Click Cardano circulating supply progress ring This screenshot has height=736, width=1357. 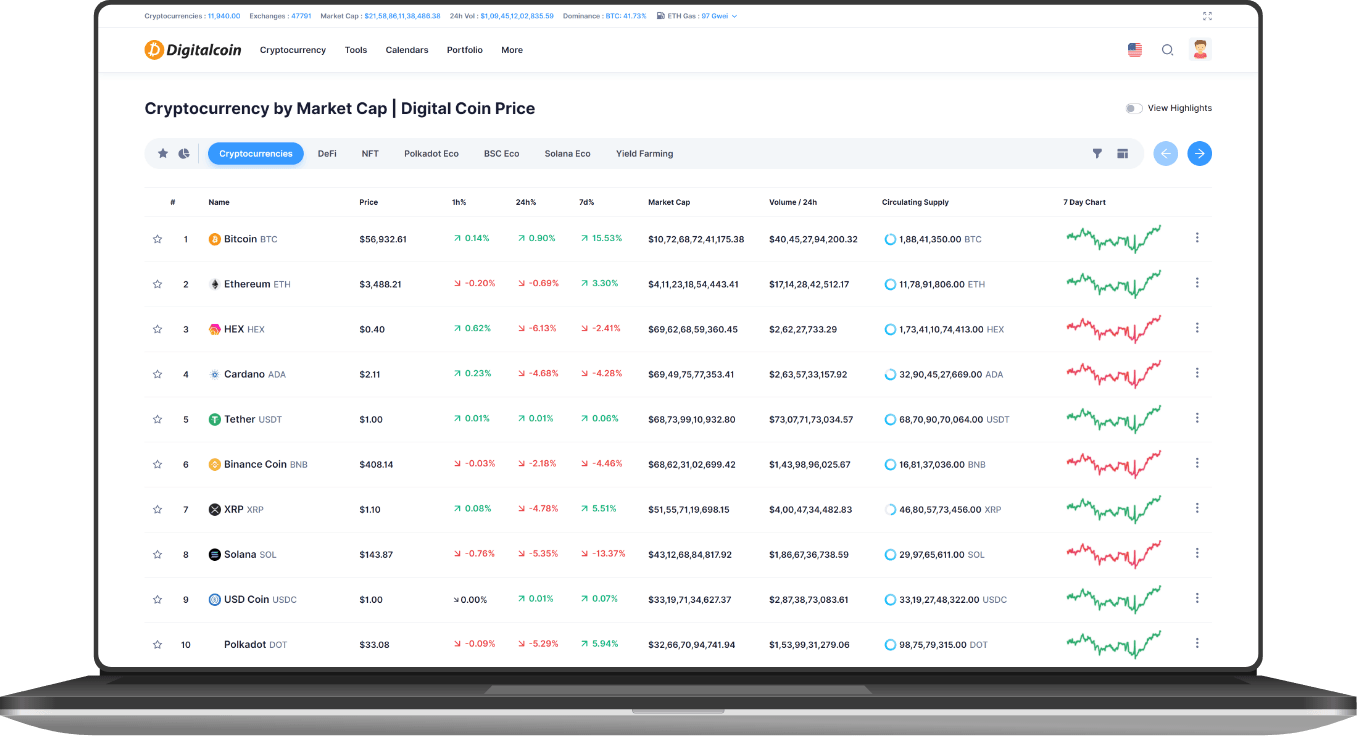coord(890,374)
